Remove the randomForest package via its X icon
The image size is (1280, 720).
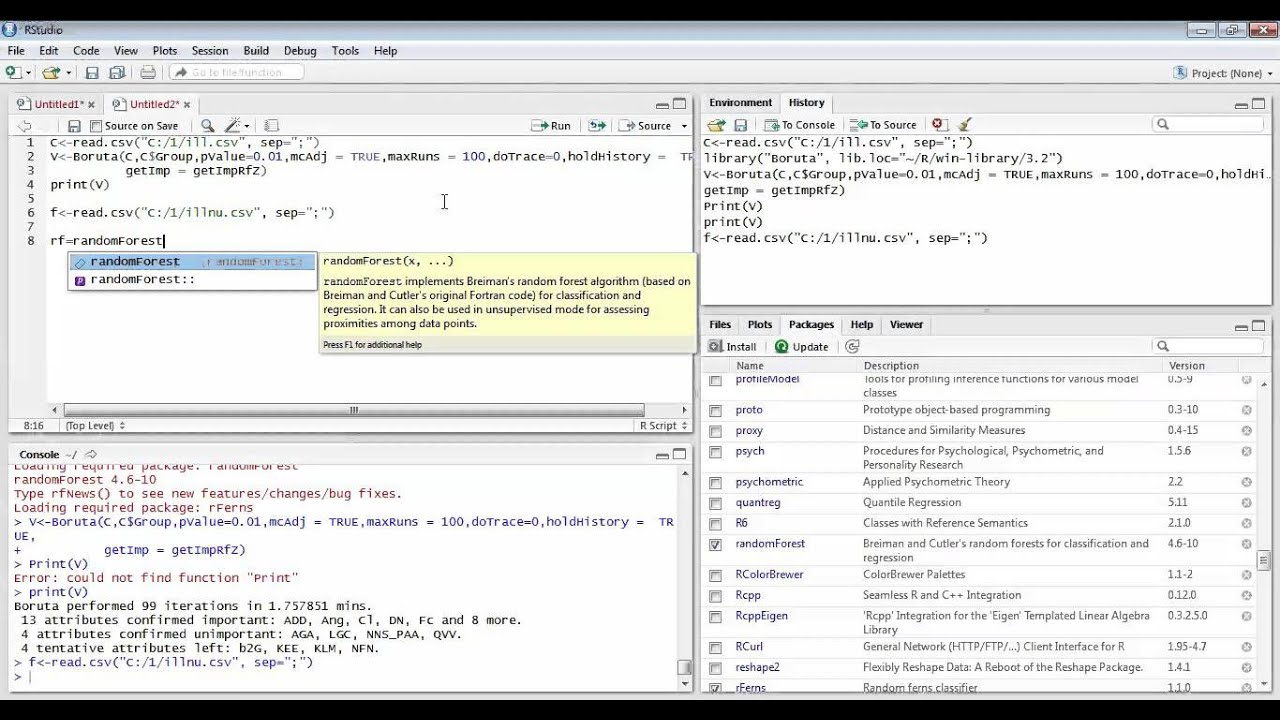[1247, 544]
